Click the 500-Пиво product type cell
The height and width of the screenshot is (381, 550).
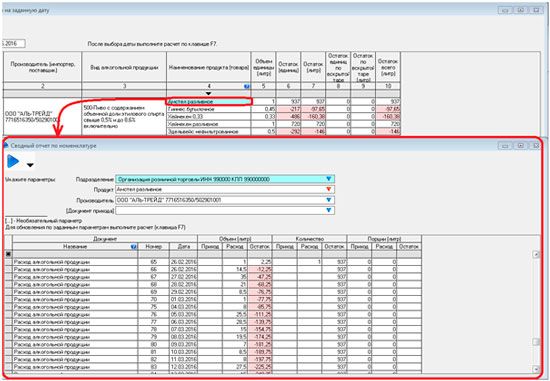click(124, 116)
